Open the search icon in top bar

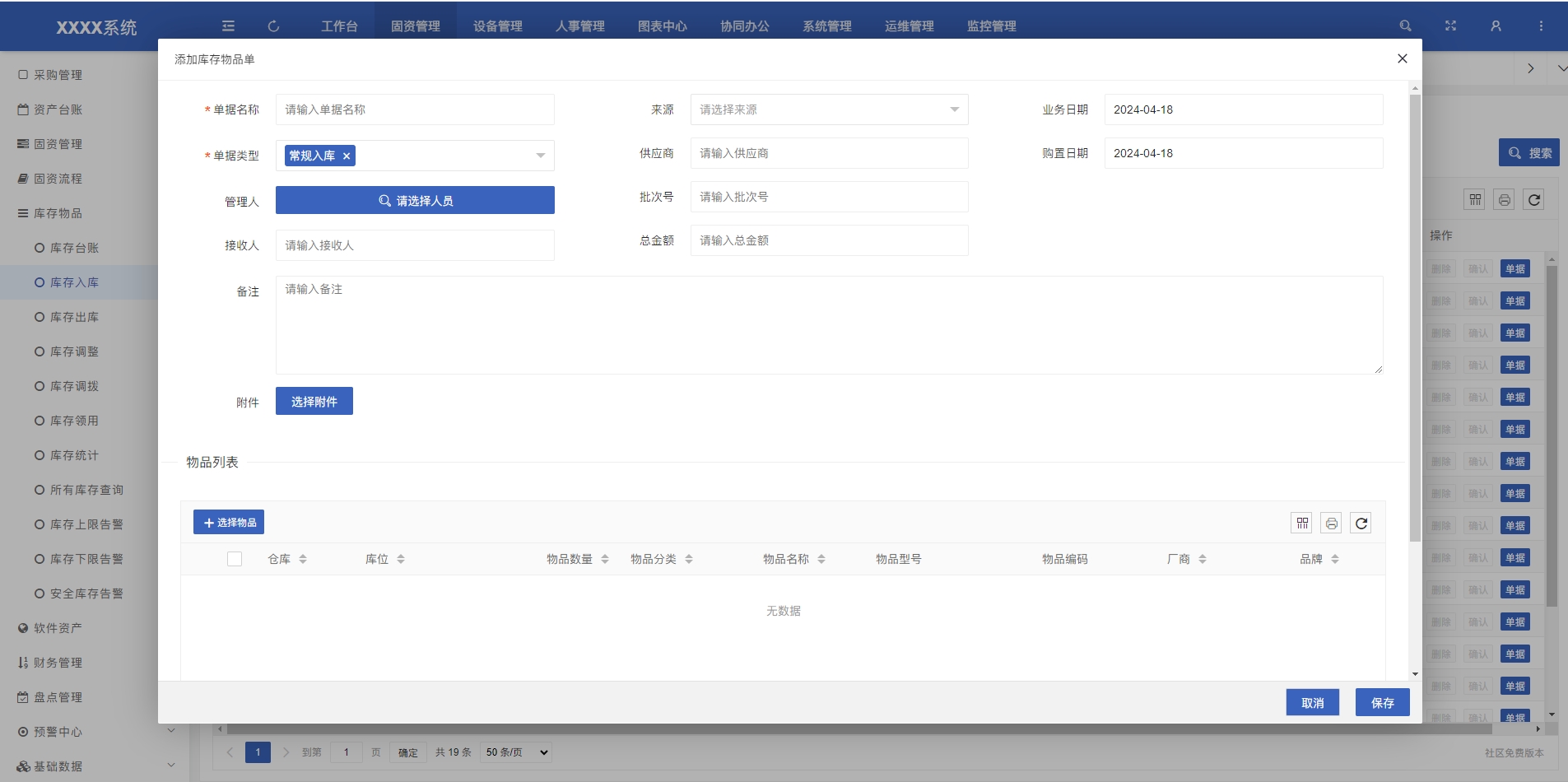(x=1405, y=26)
